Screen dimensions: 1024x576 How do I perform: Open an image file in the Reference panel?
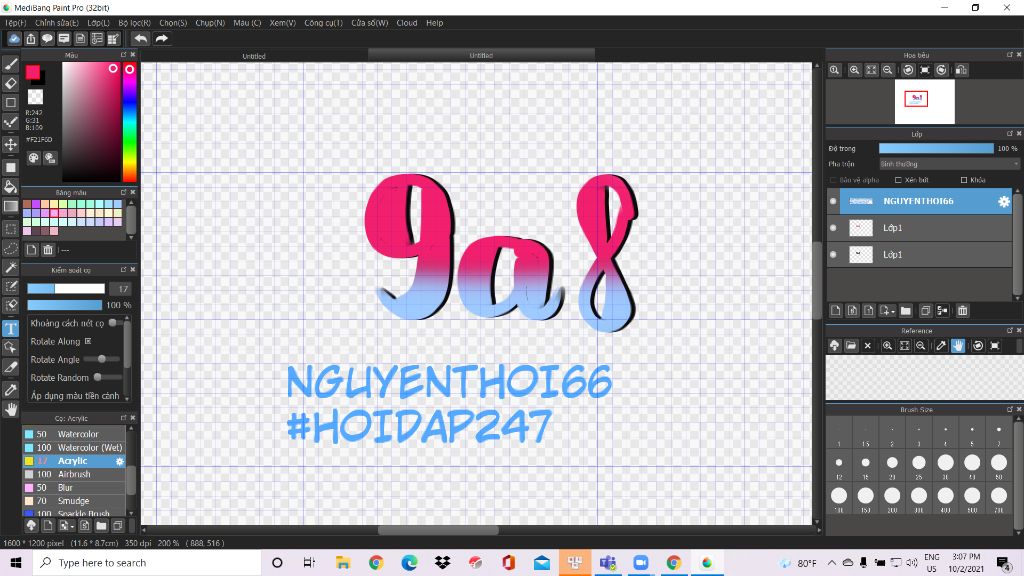click(x=851, y=345)
